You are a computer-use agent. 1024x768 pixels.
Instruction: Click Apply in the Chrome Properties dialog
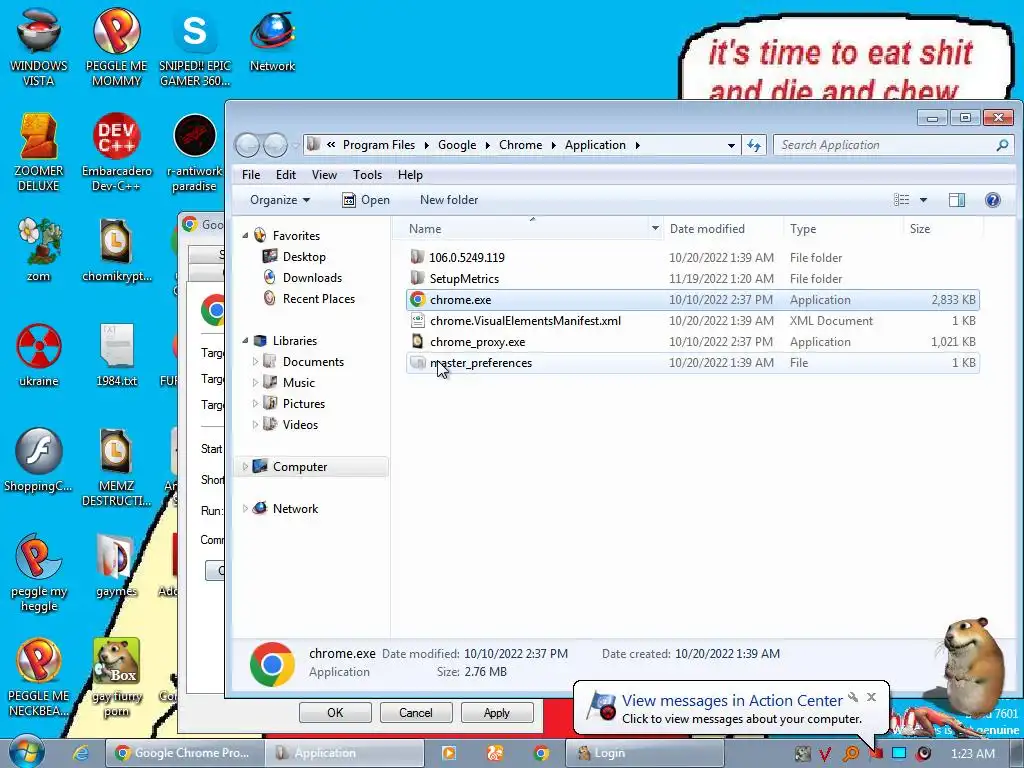496,712
